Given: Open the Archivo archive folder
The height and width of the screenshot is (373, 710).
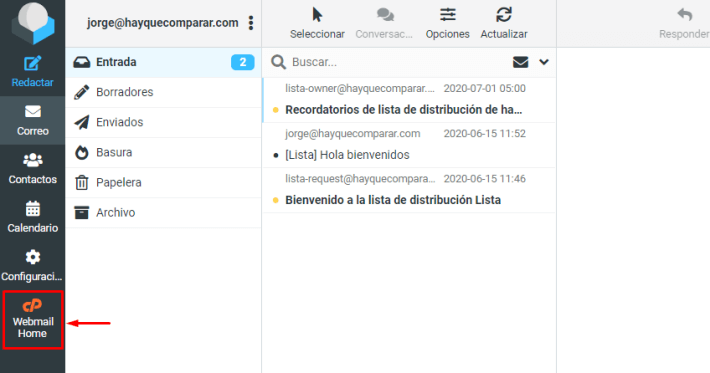Looking at the screenshot, I should point(163,213).
